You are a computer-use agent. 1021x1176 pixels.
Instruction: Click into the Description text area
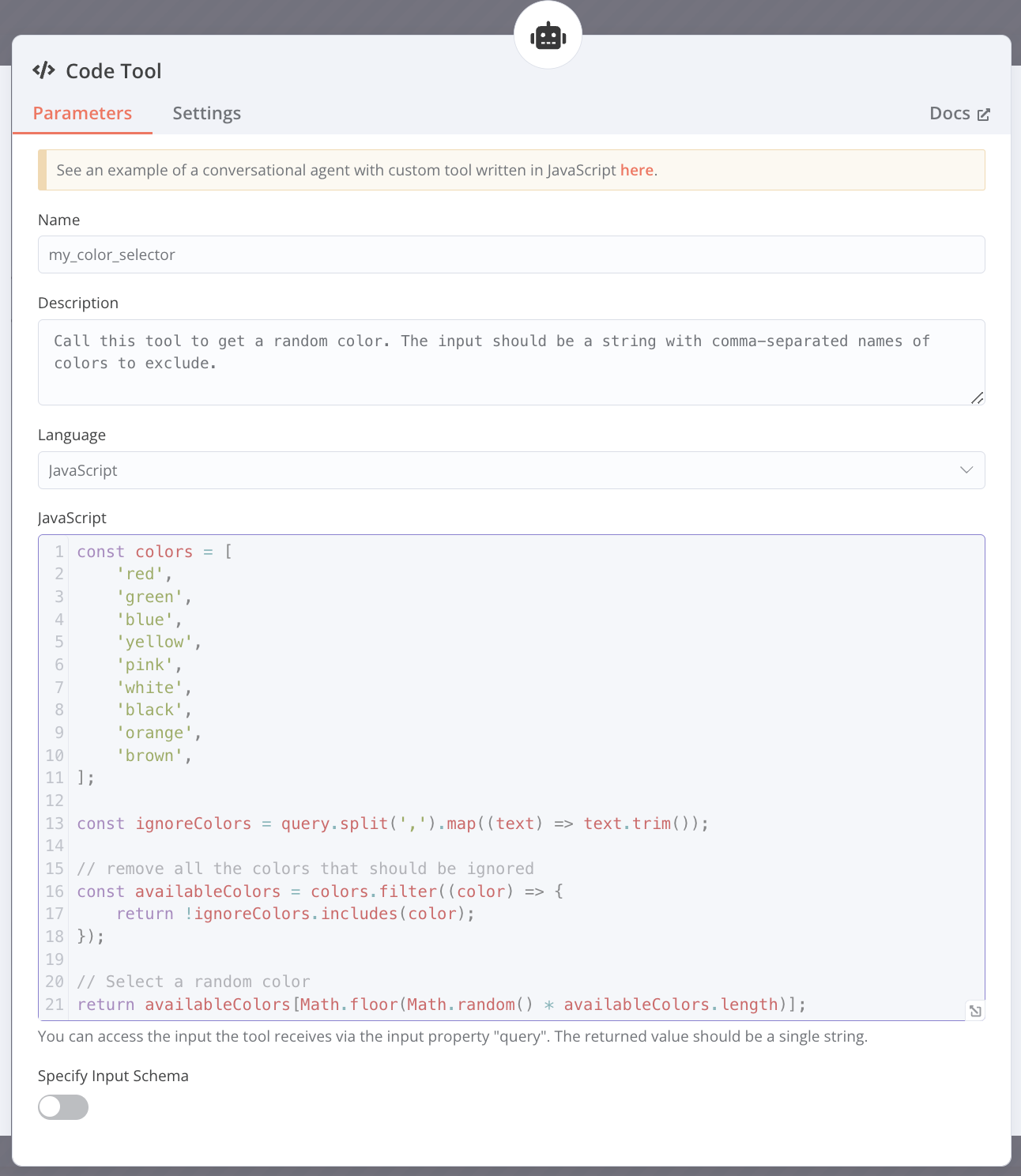pos(511,362)
